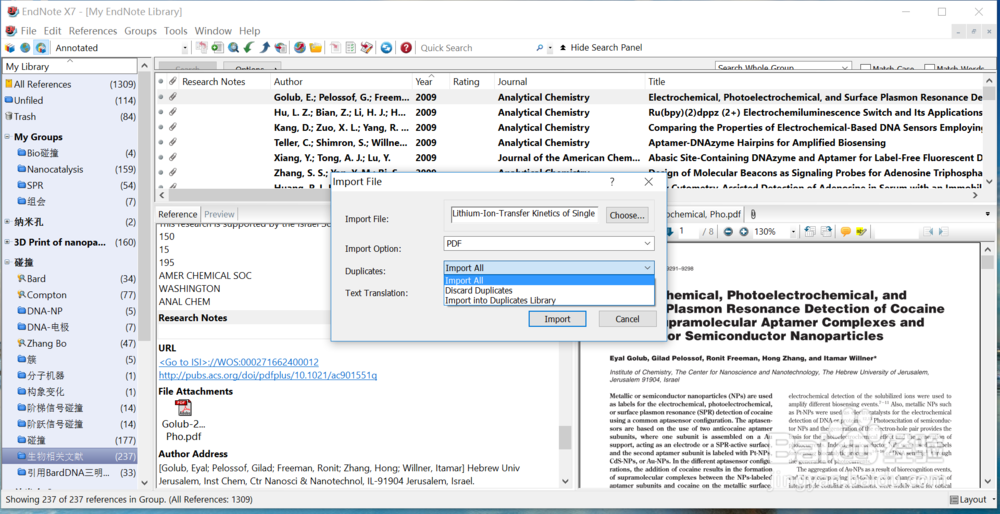Open the PDF zoom 130% dropdown
Image resolution: width=1000 pixels, height=514 pixels.
(x=794, y=231)
